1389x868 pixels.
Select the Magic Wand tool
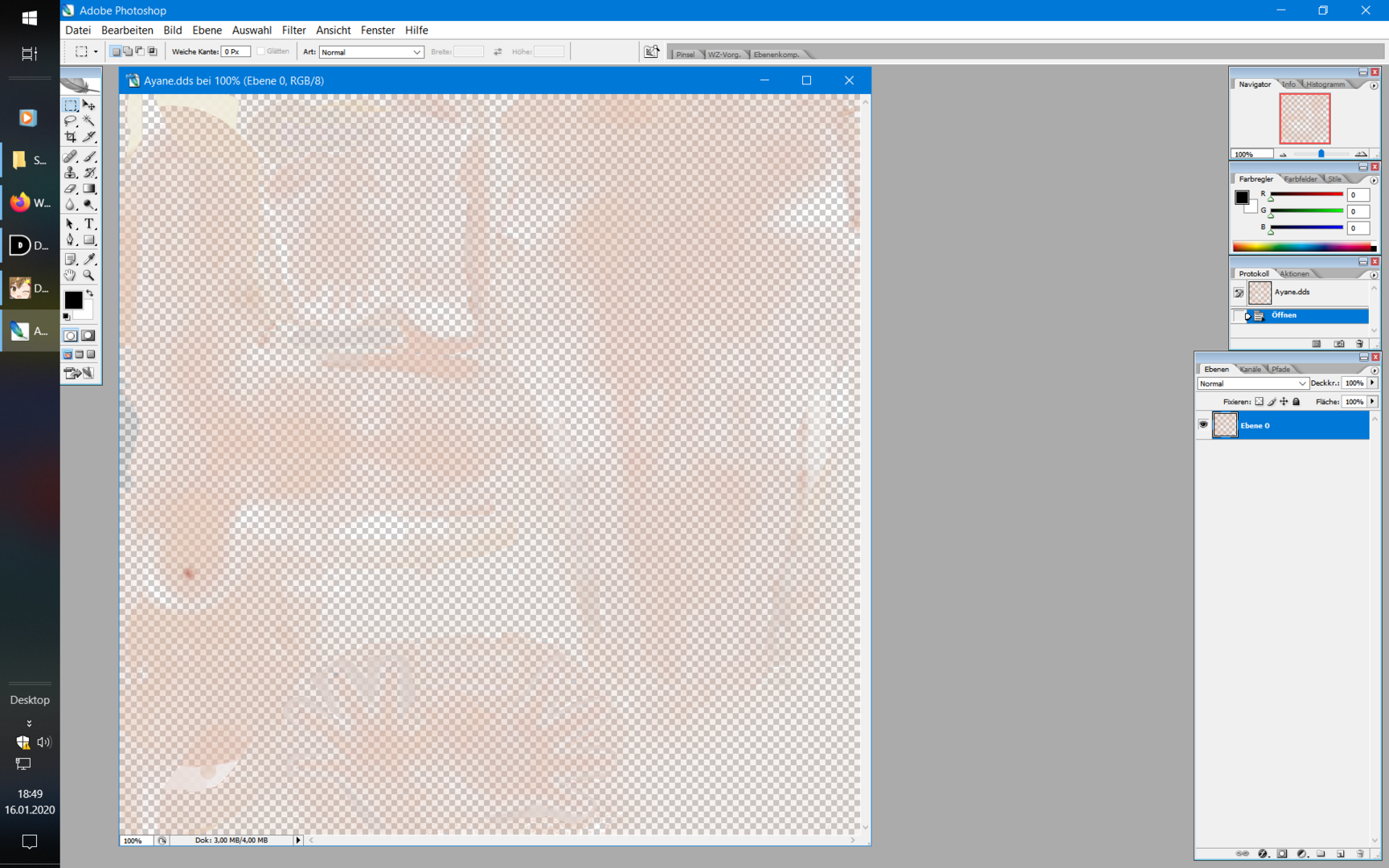[x=89, y=121]
